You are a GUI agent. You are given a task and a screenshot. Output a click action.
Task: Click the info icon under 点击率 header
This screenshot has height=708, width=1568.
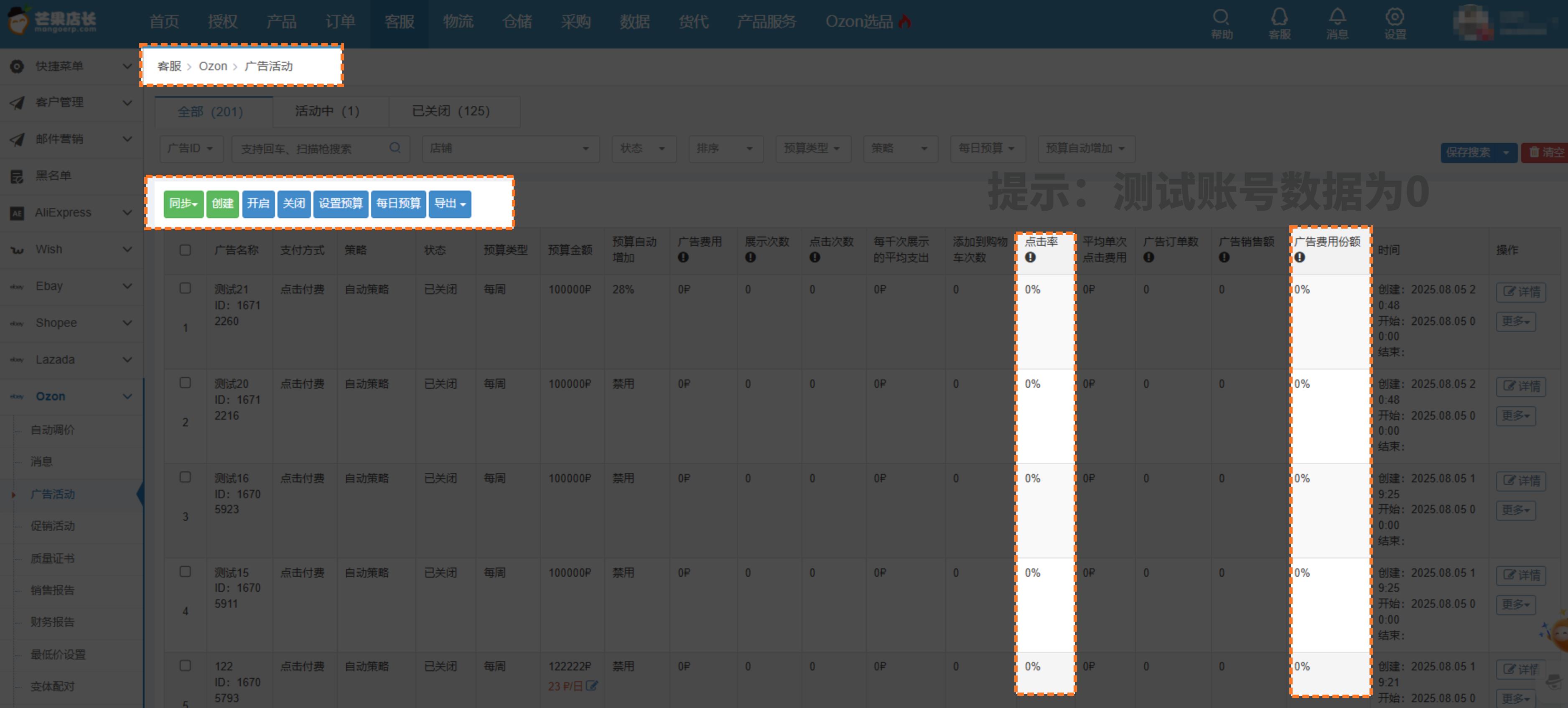tap(1030, 257)
